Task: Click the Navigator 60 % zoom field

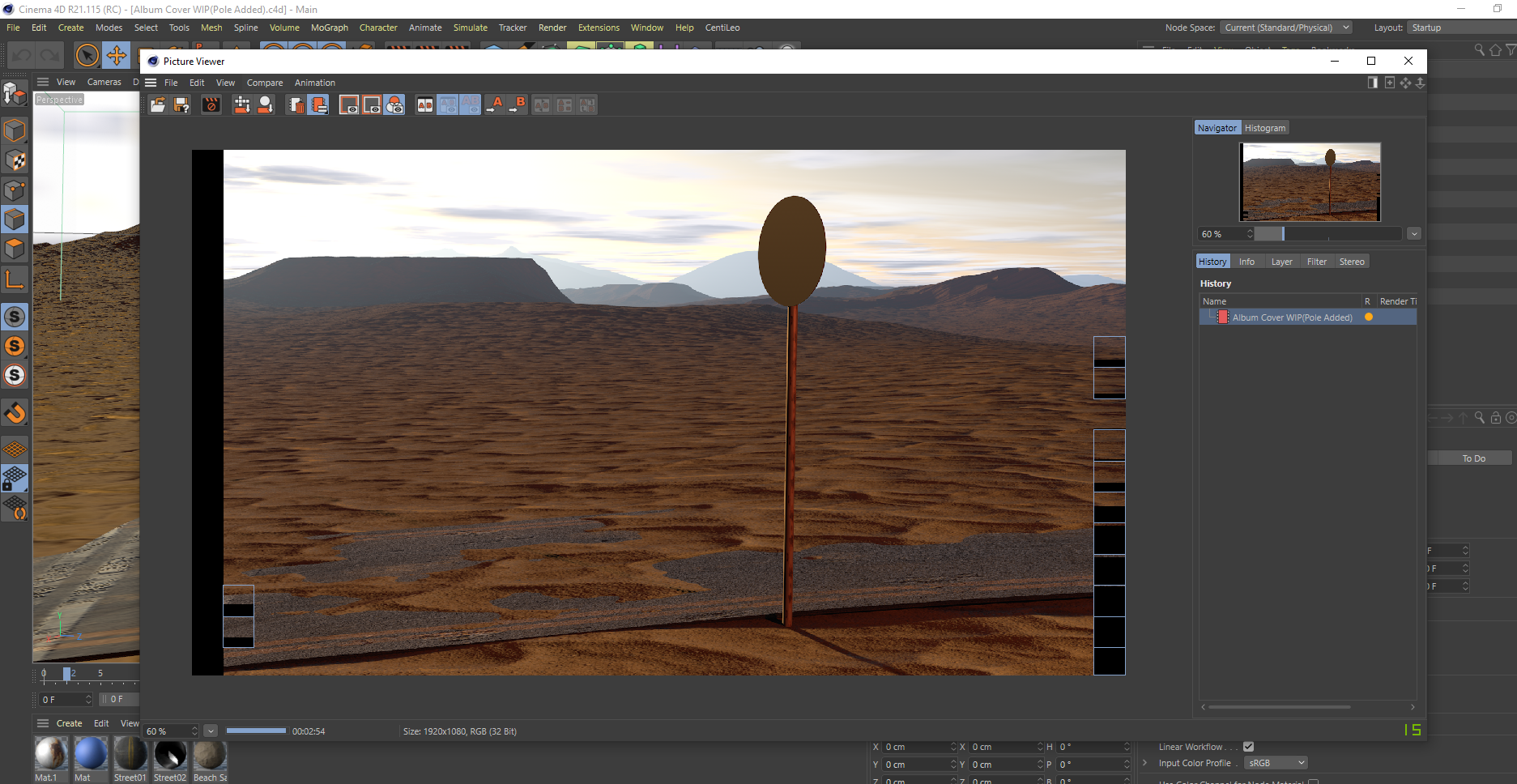Action: [x=1225, y=234]
